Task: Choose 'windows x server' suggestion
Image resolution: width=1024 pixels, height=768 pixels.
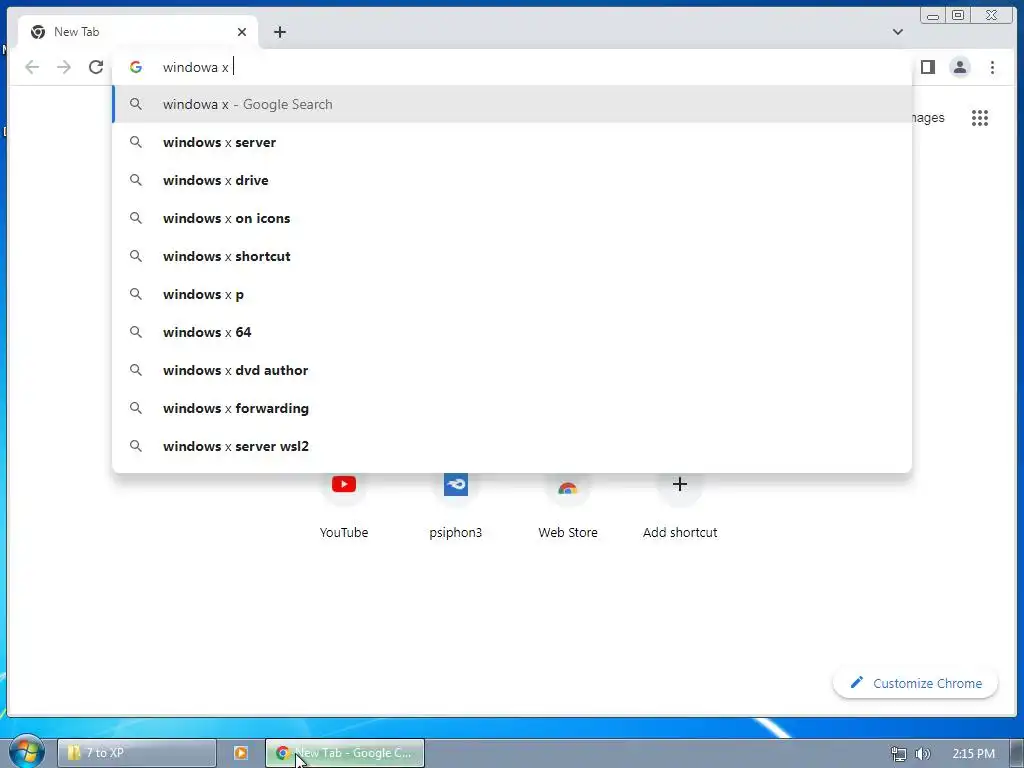Action: pyautogui.click(x=512, y=142)
